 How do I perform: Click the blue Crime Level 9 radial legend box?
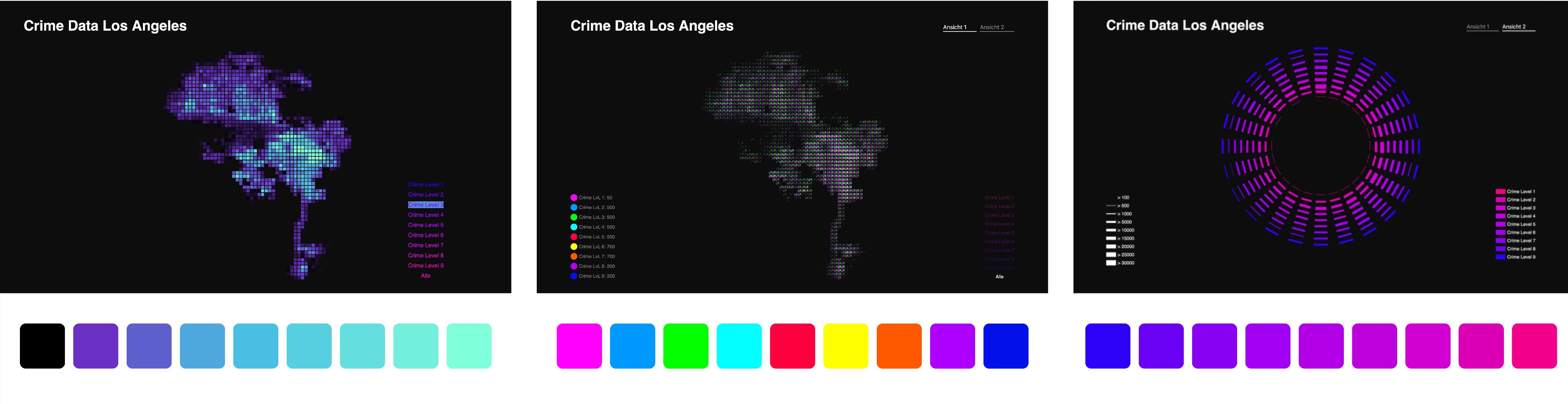click(x=1500, y=257)
